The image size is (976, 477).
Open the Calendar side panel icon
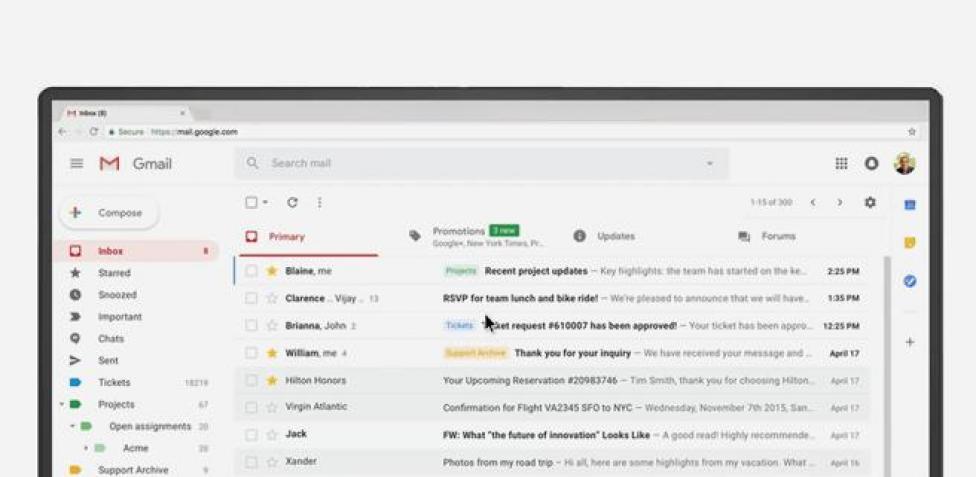(x=909, y=205)
